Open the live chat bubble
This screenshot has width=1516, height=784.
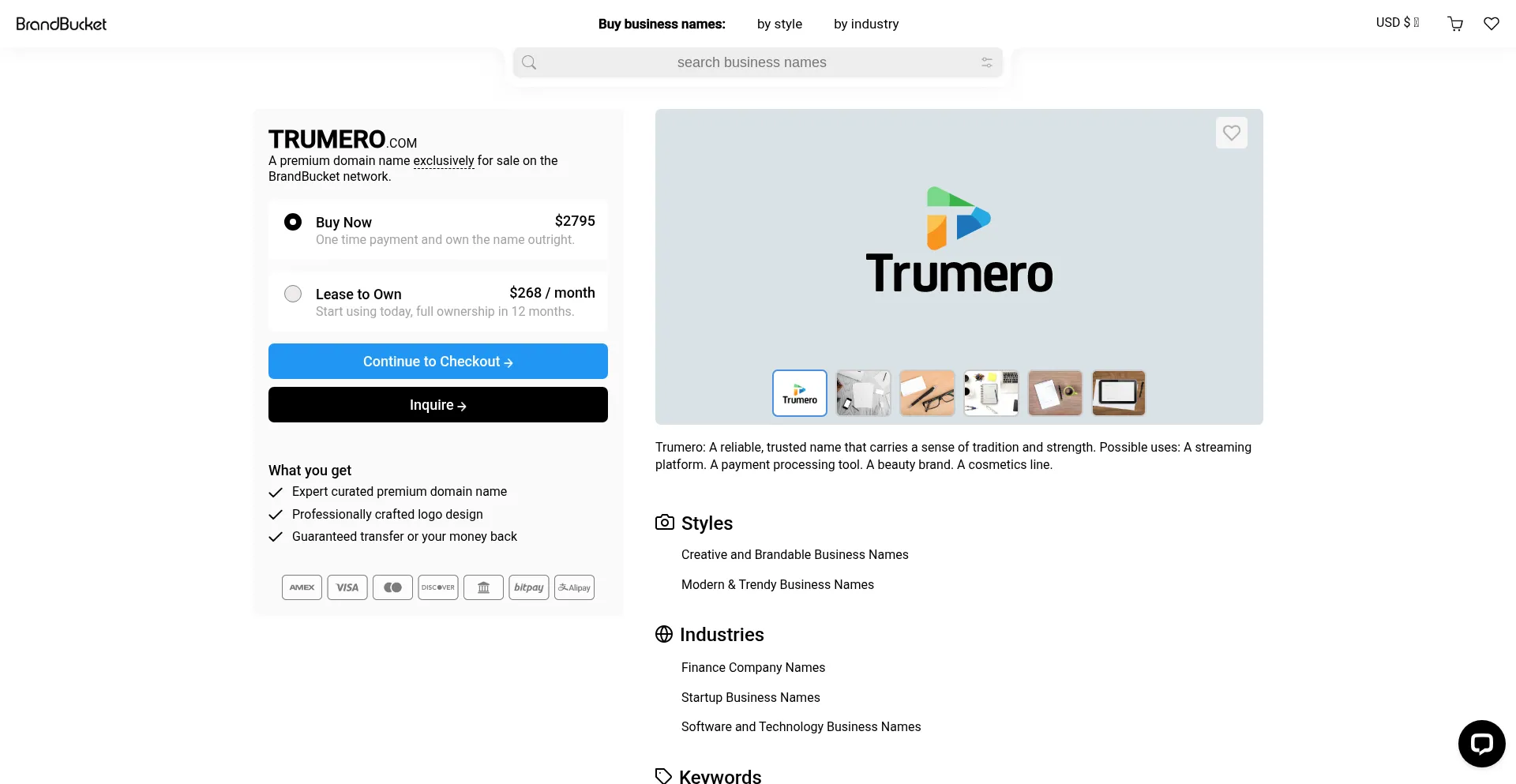(x=1481, y=743)
